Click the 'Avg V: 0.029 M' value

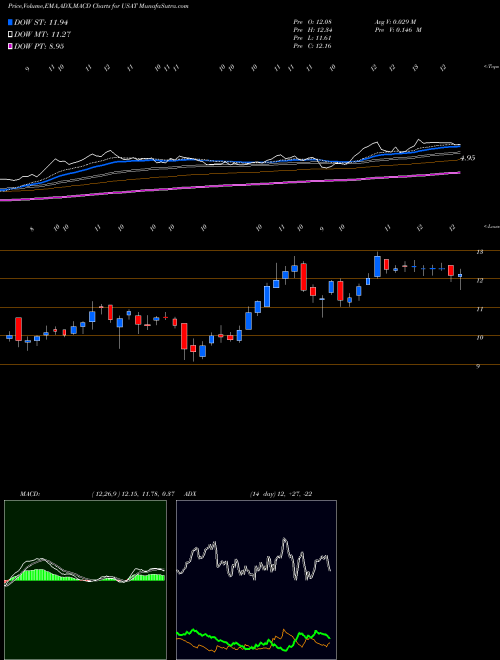coord(395,22)
